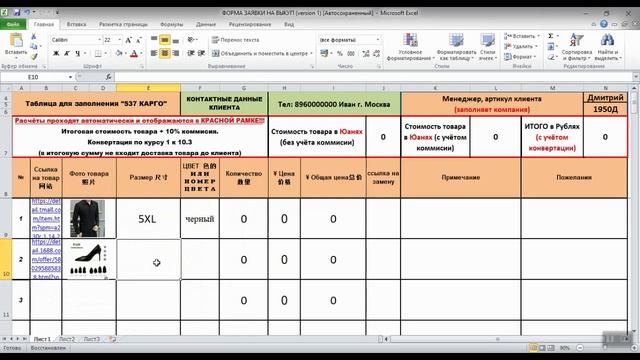Image resolution: width=640 pixels, height=360 pixels.
Task: Click the Fill down icon under AutoSum
Action: 551,47
